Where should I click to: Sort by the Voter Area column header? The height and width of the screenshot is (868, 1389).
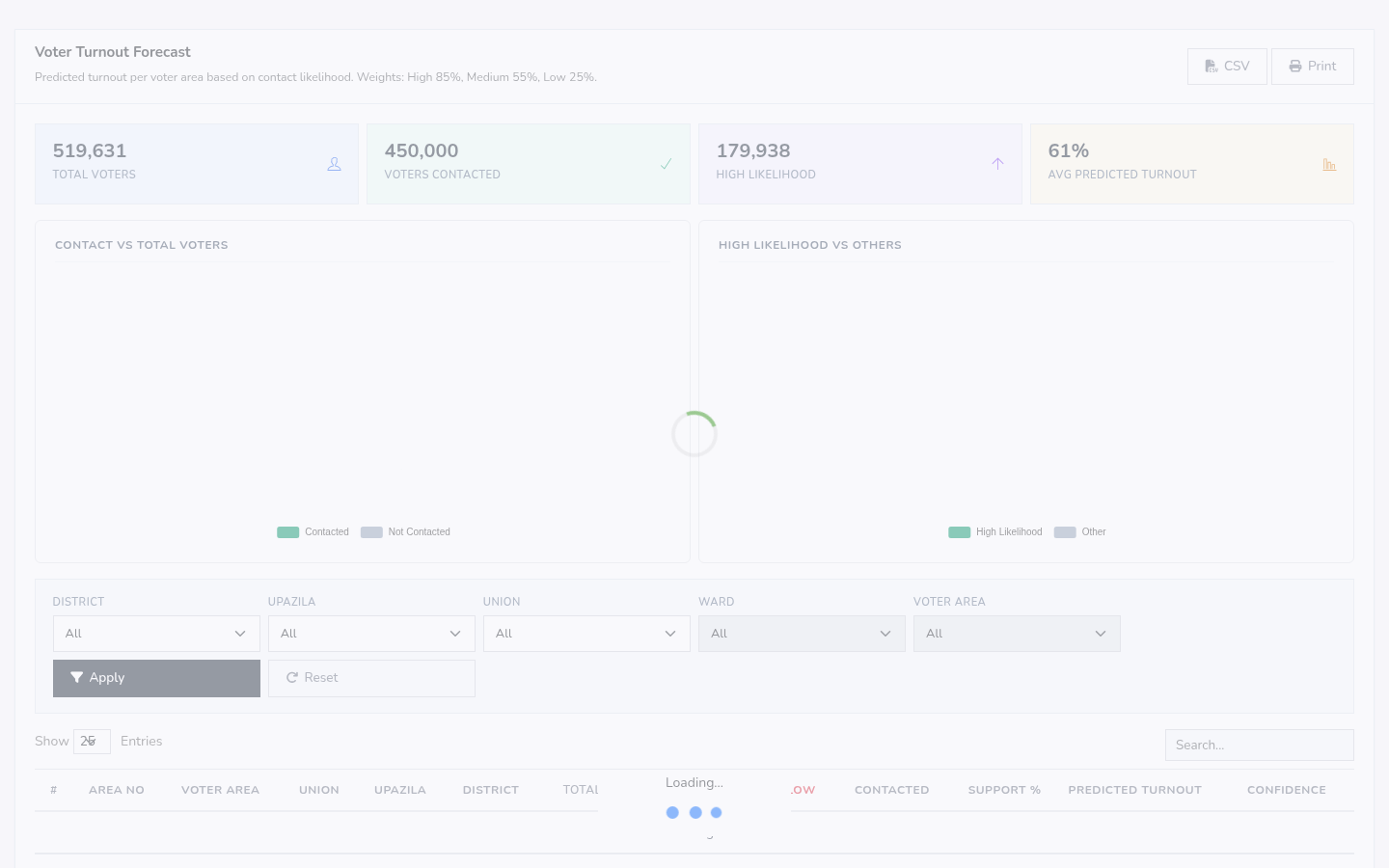click(x=220, y=790)
